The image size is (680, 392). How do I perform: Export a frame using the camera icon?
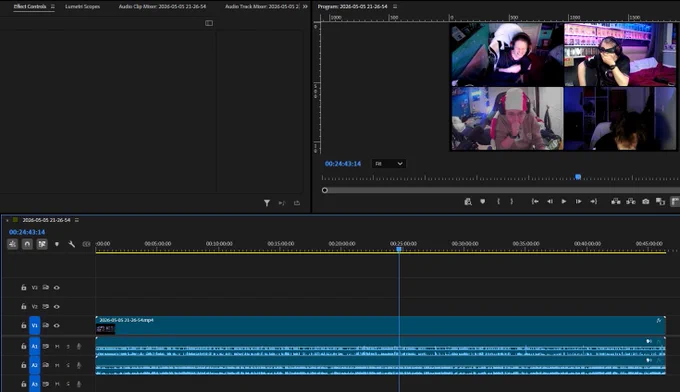(646, 201)
